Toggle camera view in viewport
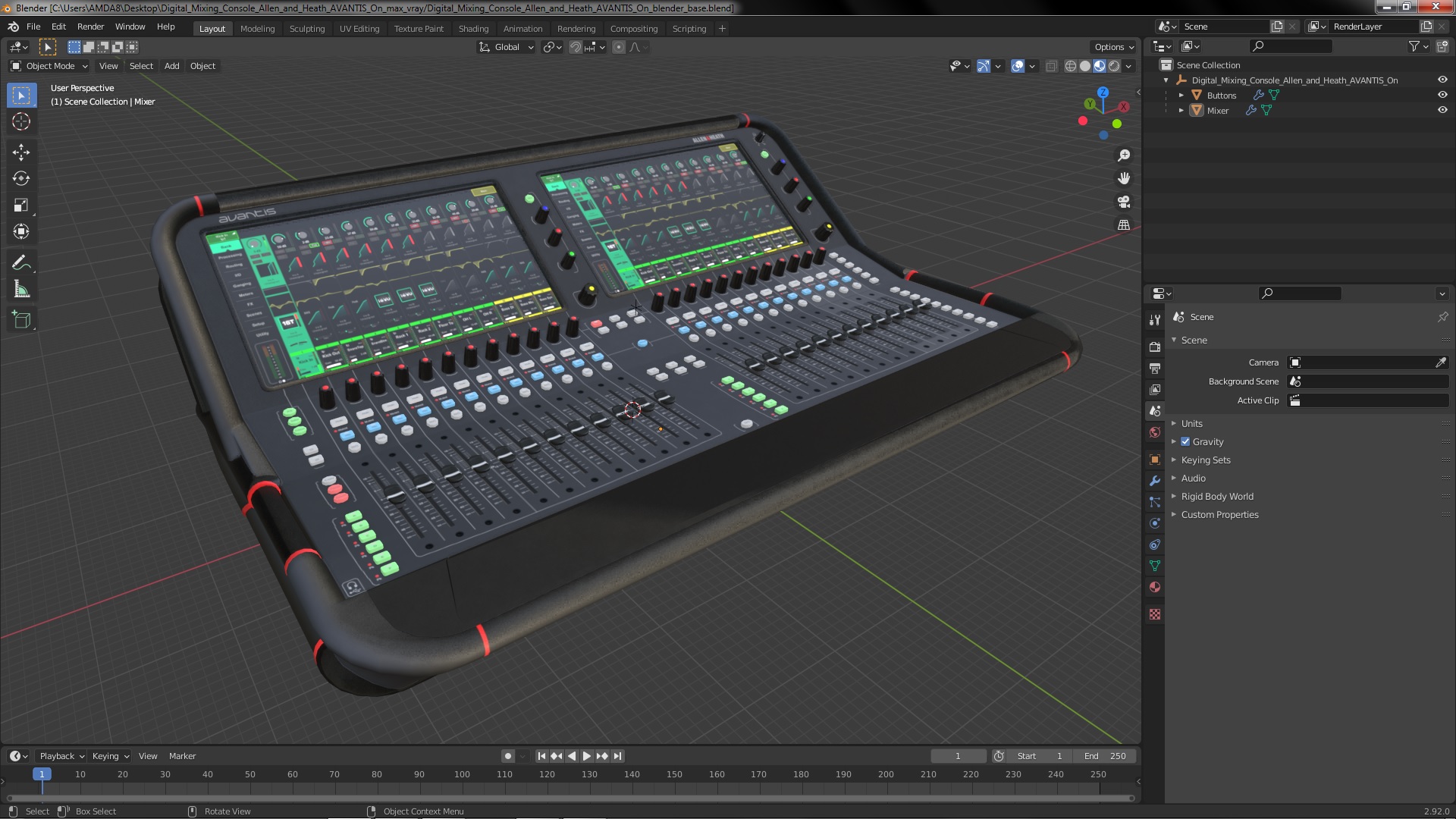1456x819 pixels. (1124, 202)
